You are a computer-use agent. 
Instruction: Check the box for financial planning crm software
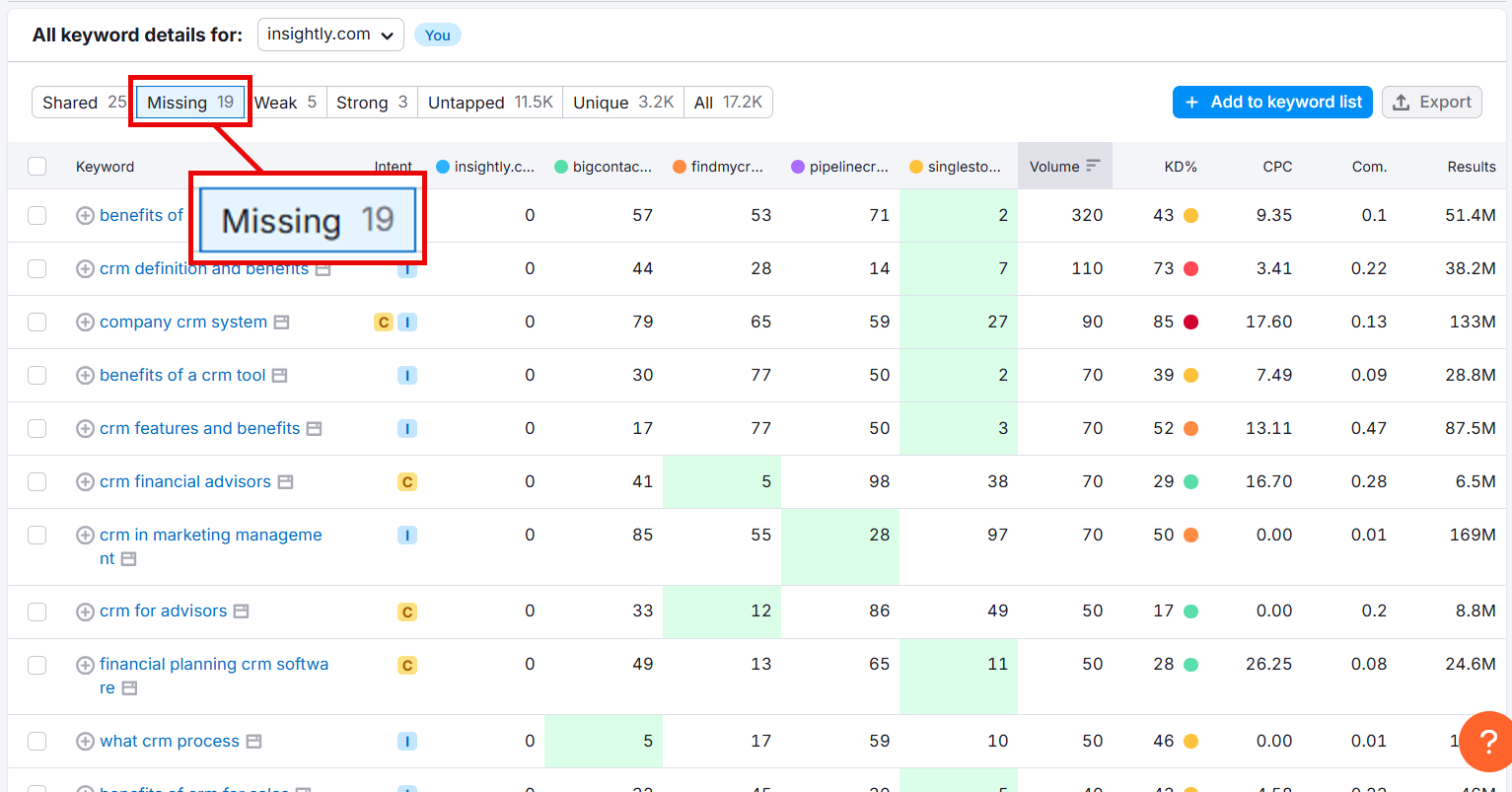pos(37,665)
